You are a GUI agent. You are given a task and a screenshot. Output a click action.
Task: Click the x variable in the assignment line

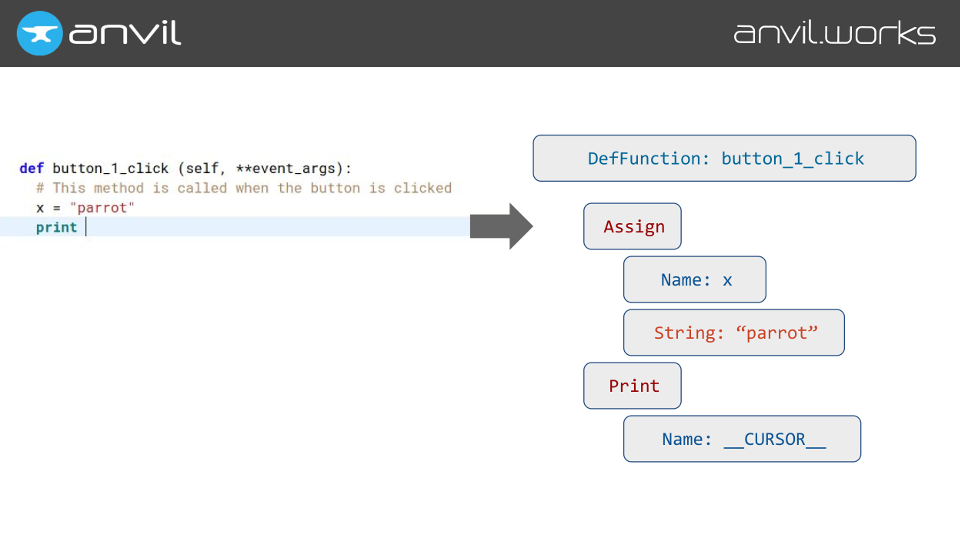pos(40,208)
